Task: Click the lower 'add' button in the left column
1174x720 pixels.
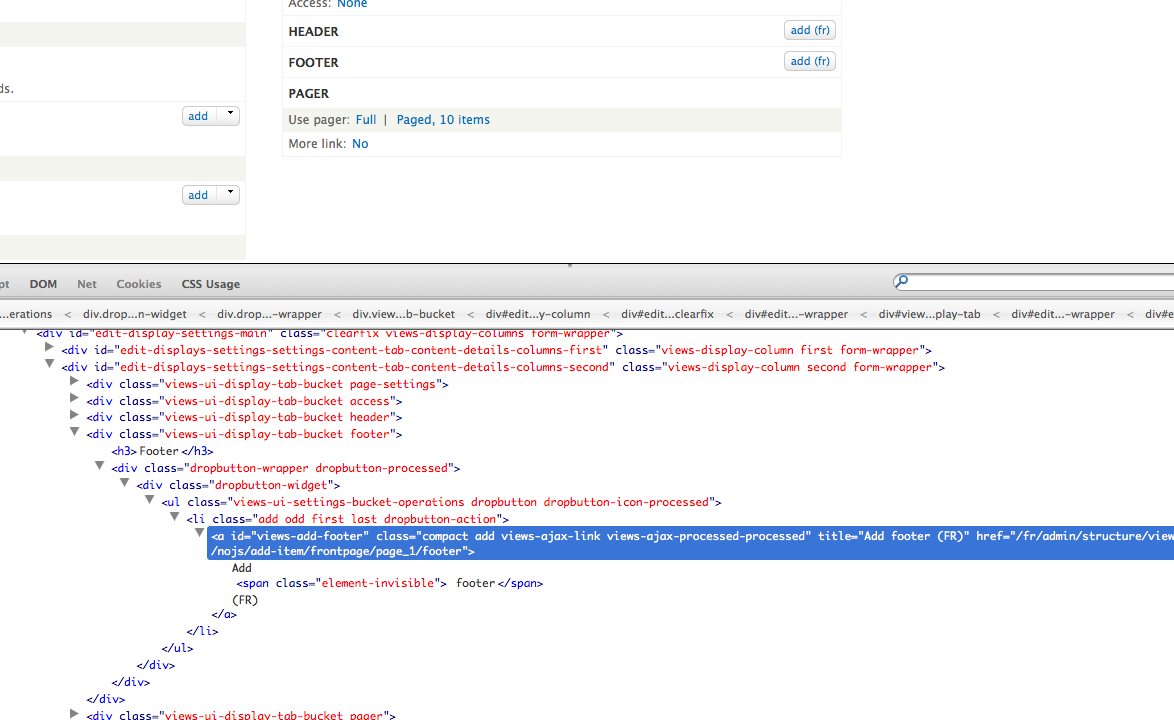Action: coord(198,195)
